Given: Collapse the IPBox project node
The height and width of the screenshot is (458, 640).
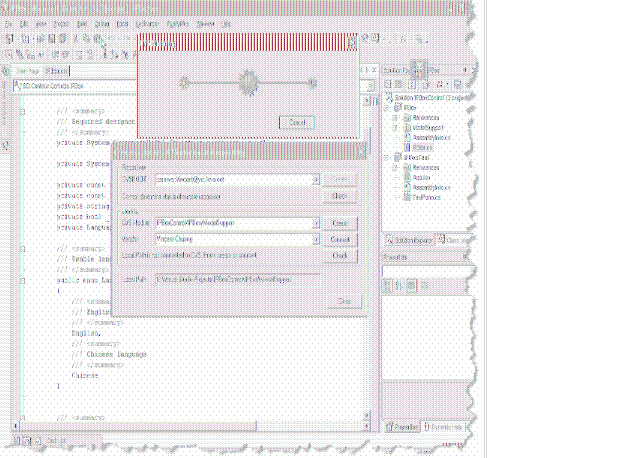Looking at the screenshot, I should pos(387,108).
